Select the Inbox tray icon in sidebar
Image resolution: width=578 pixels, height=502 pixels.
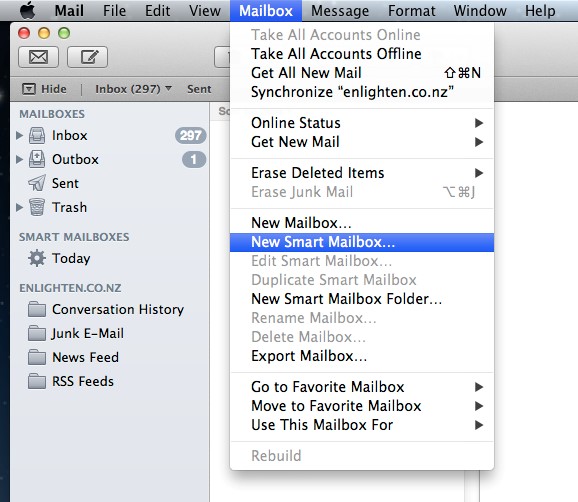pyautogui.click(x=37, y=136)
